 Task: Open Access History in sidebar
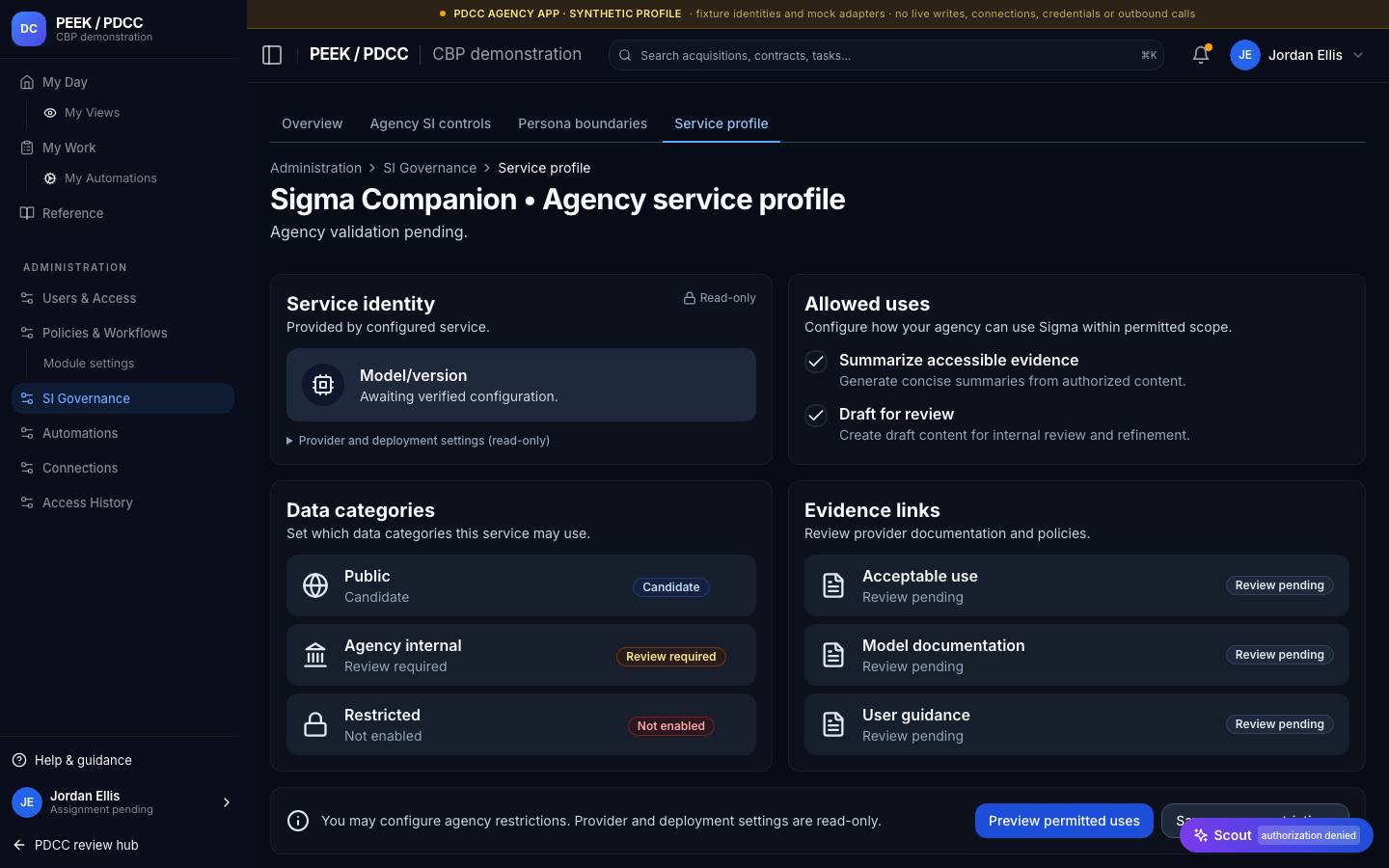[123, 502]
